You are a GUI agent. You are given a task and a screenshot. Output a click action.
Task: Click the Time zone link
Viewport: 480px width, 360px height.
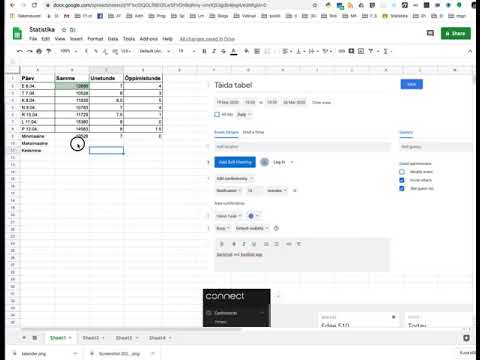(x=321, y=102)
